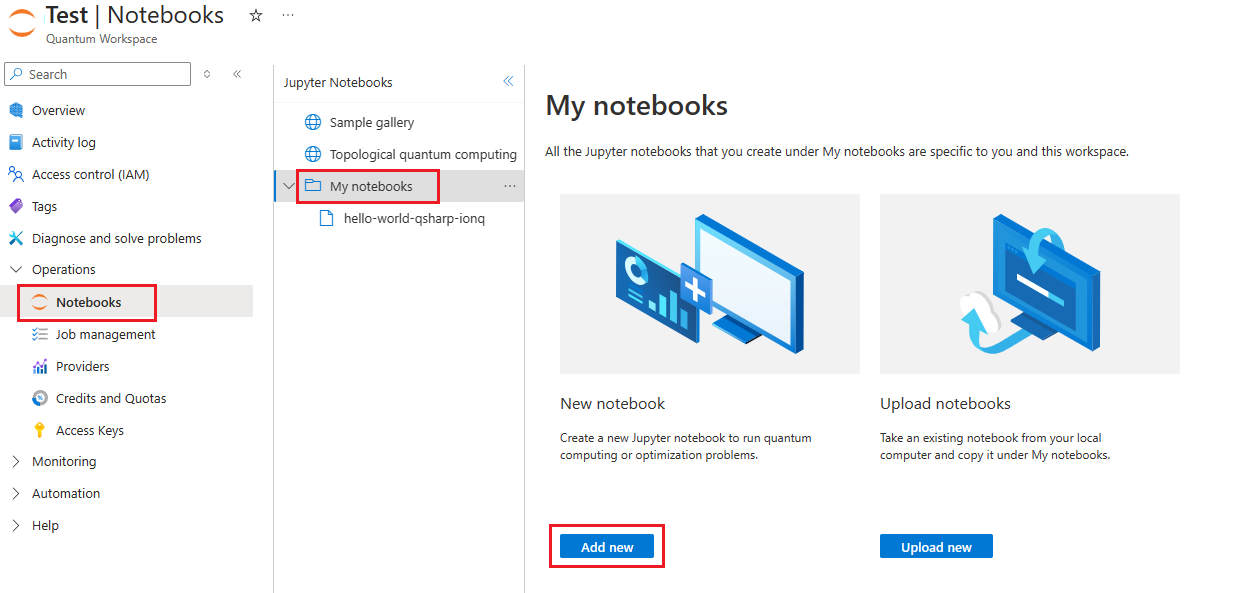1243x593 pixels.
Task: Collapse the Operations section
Action: 15,270
